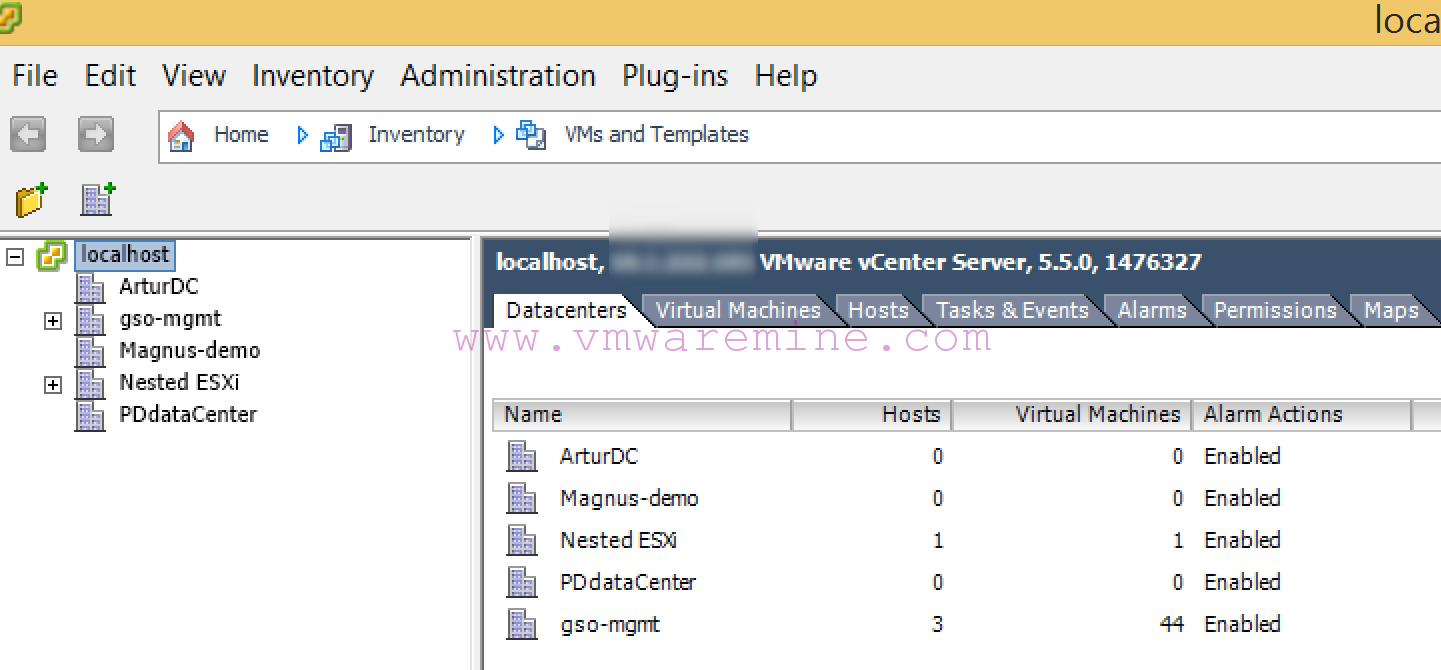This screenshot has width=1441, height=670.
Task: Open the Edit menu
Action: tap(110, 76)
